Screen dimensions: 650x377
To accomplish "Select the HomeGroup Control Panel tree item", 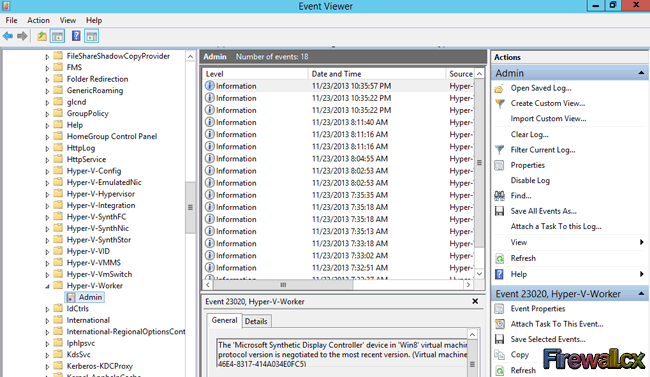I will 112,136.
